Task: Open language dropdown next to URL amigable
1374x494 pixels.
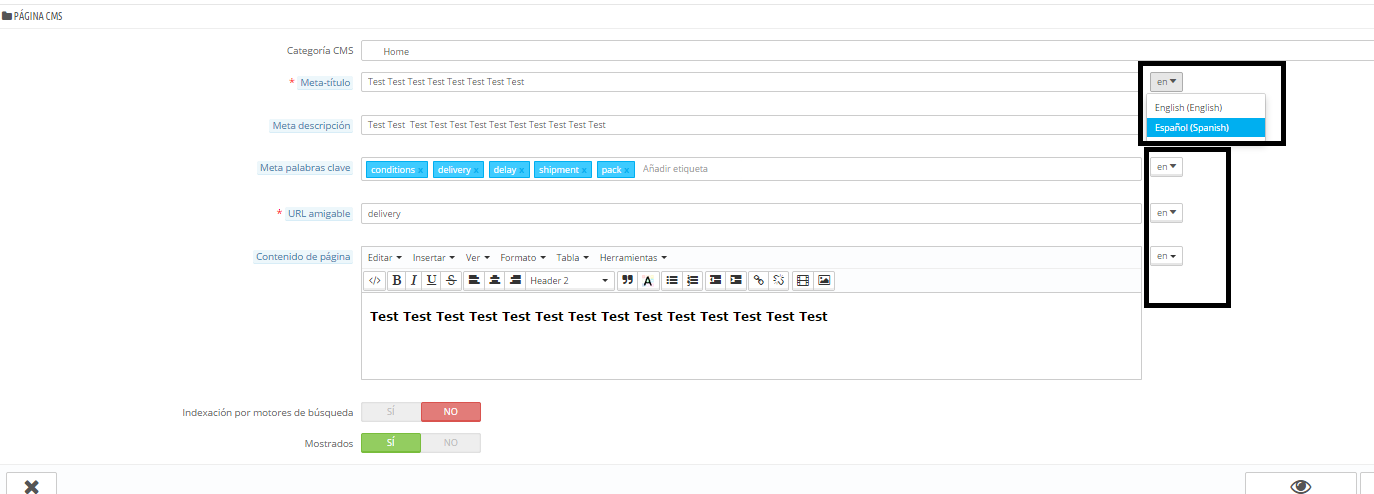Action: 1166,213
